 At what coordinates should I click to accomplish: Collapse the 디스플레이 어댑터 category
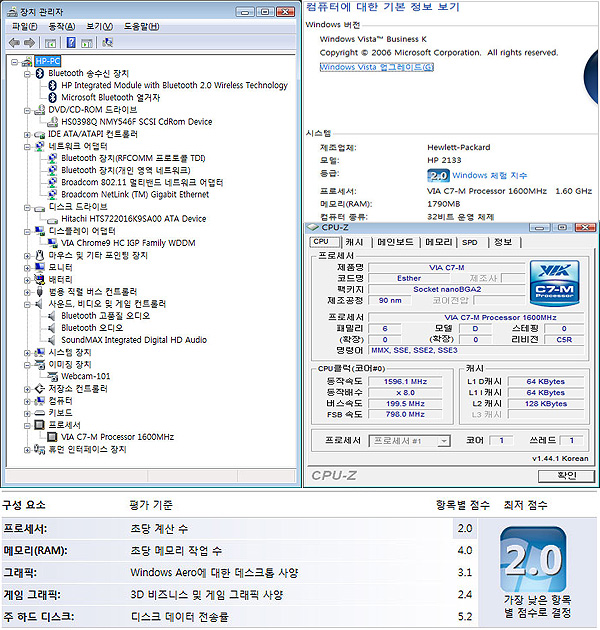pyautogui.click(x=27, y=232)
